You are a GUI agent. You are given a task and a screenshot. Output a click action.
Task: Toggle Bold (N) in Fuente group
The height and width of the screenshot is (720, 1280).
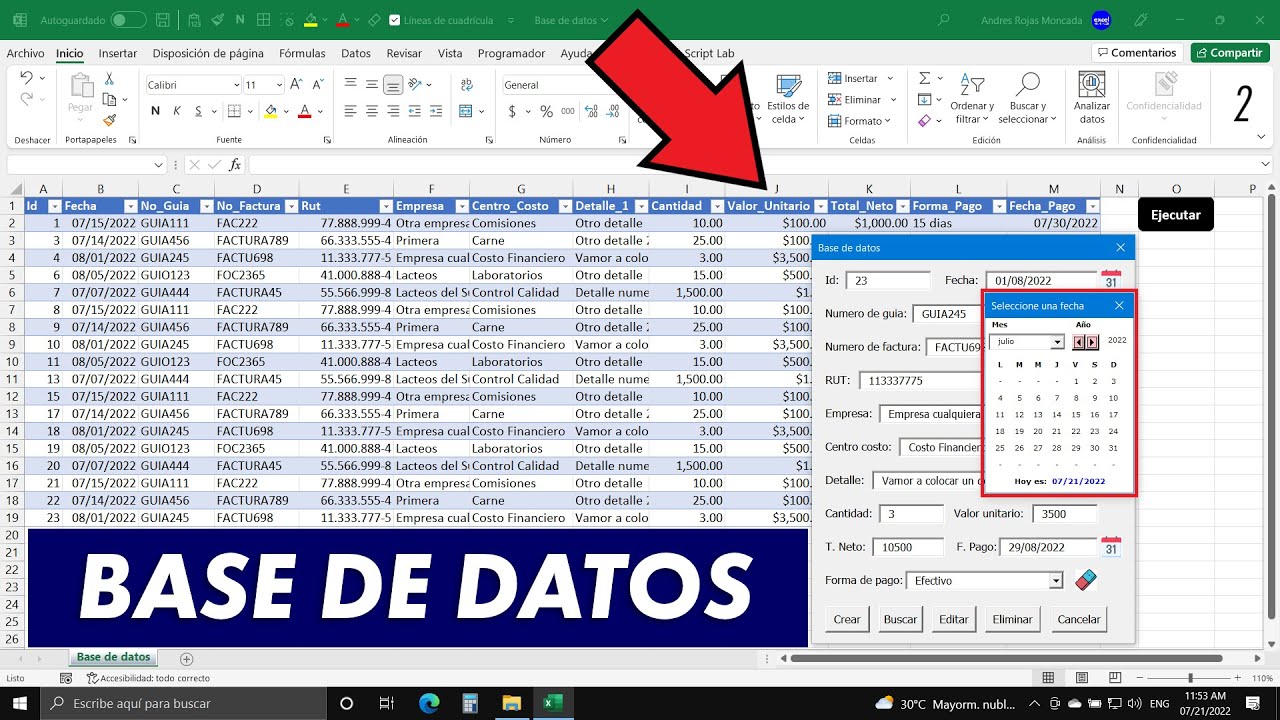pyautogui.click(x=155, y=111)
